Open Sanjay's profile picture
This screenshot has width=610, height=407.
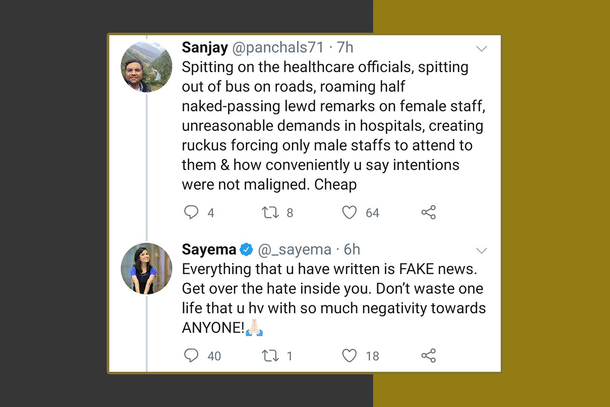click(147, 67)
